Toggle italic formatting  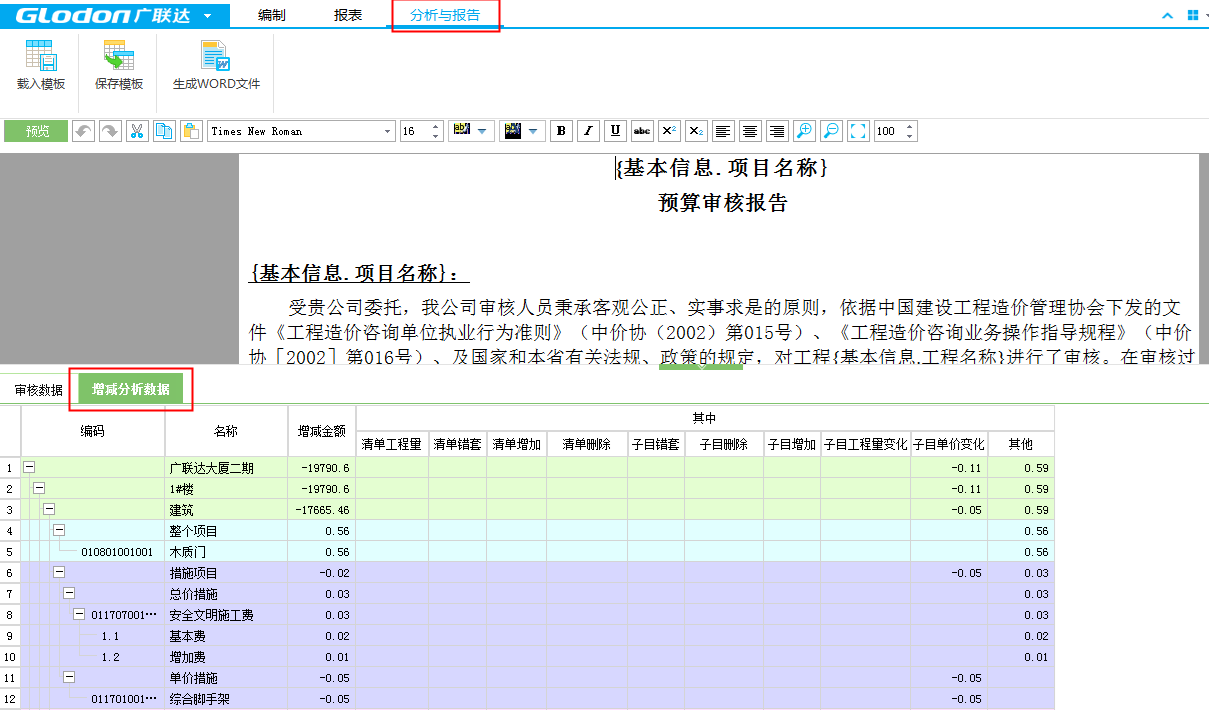[x=588, y=131]
